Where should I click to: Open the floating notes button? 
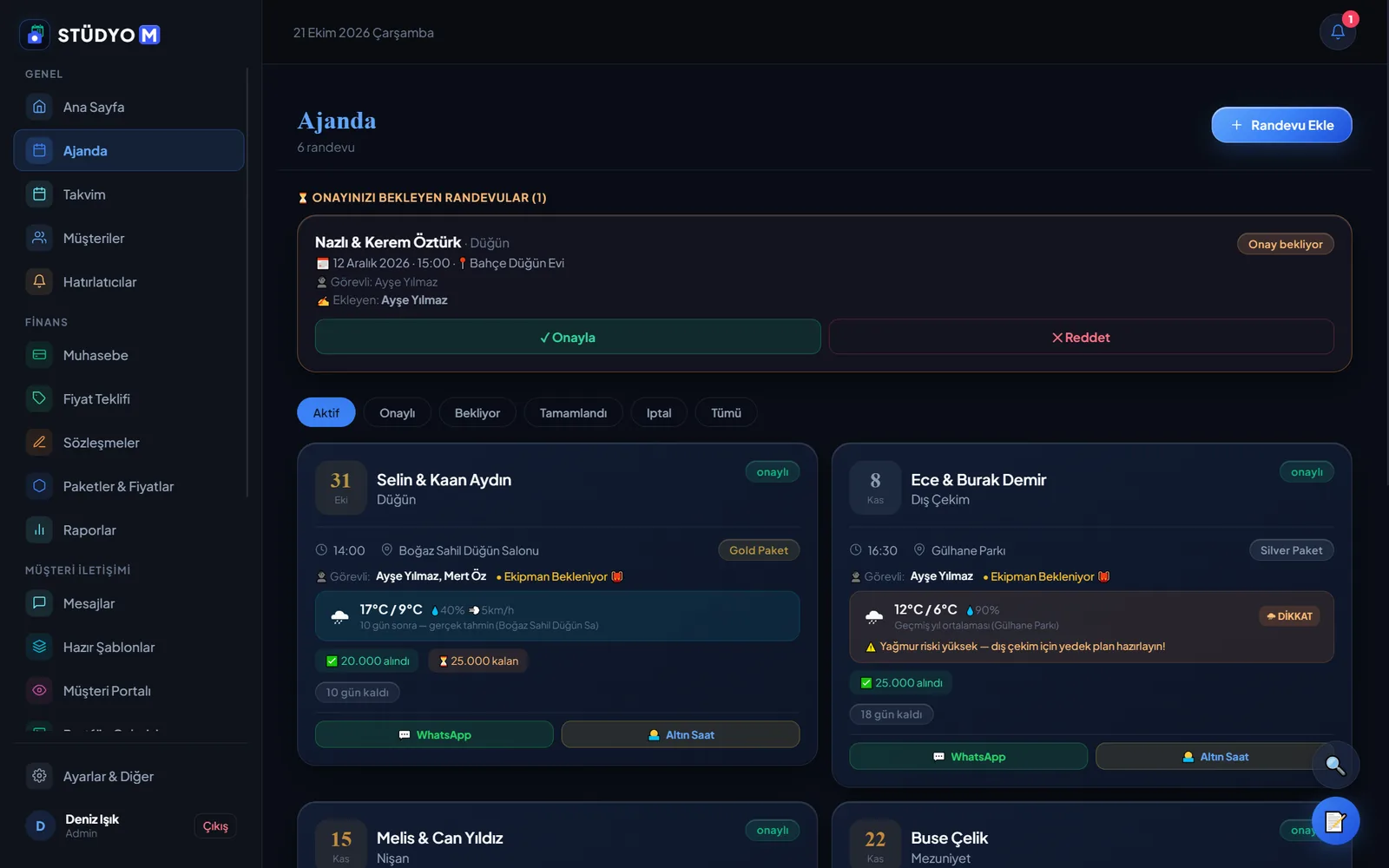[1335, 821]
